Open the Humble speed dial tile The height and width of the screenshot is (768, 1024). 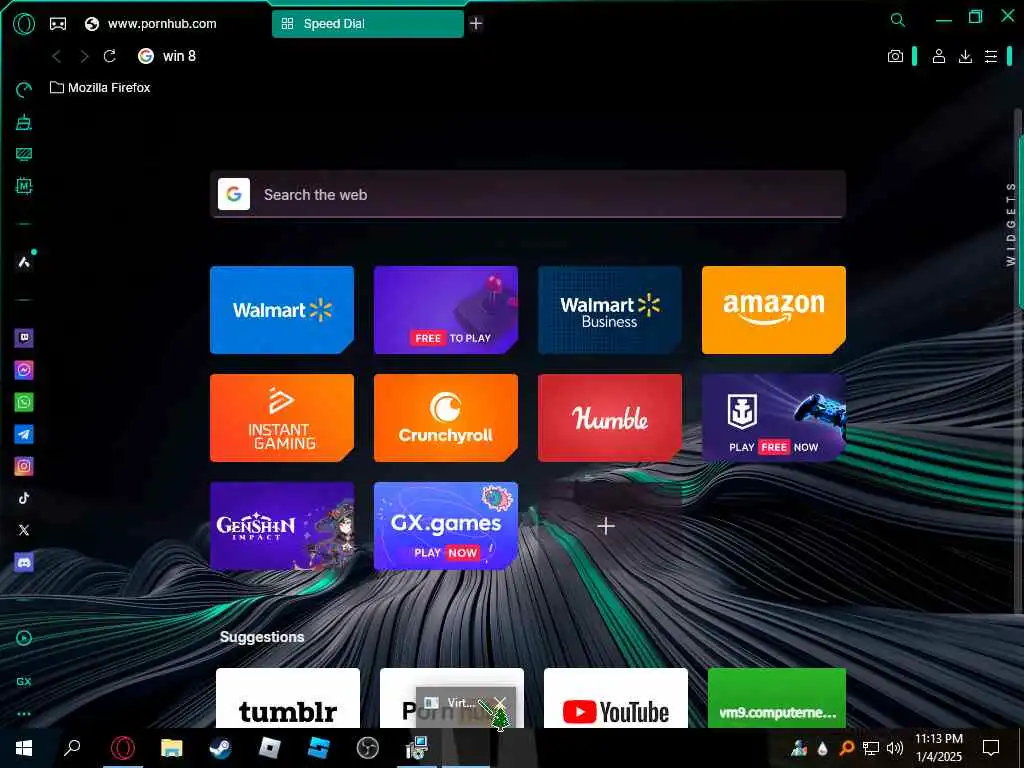click(610, 418)
